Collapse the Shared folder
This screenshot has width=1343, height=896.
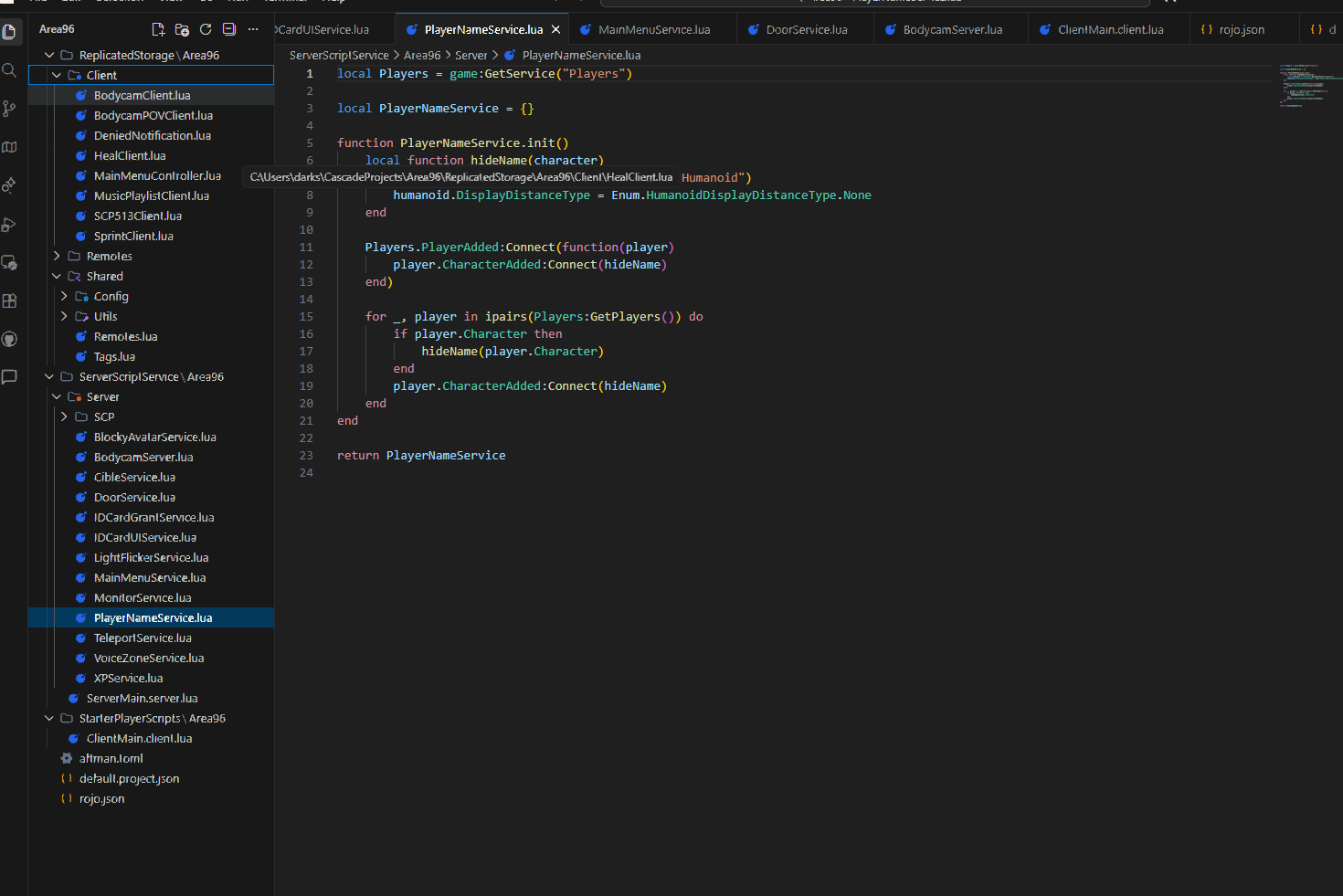[x=57, y=276]
